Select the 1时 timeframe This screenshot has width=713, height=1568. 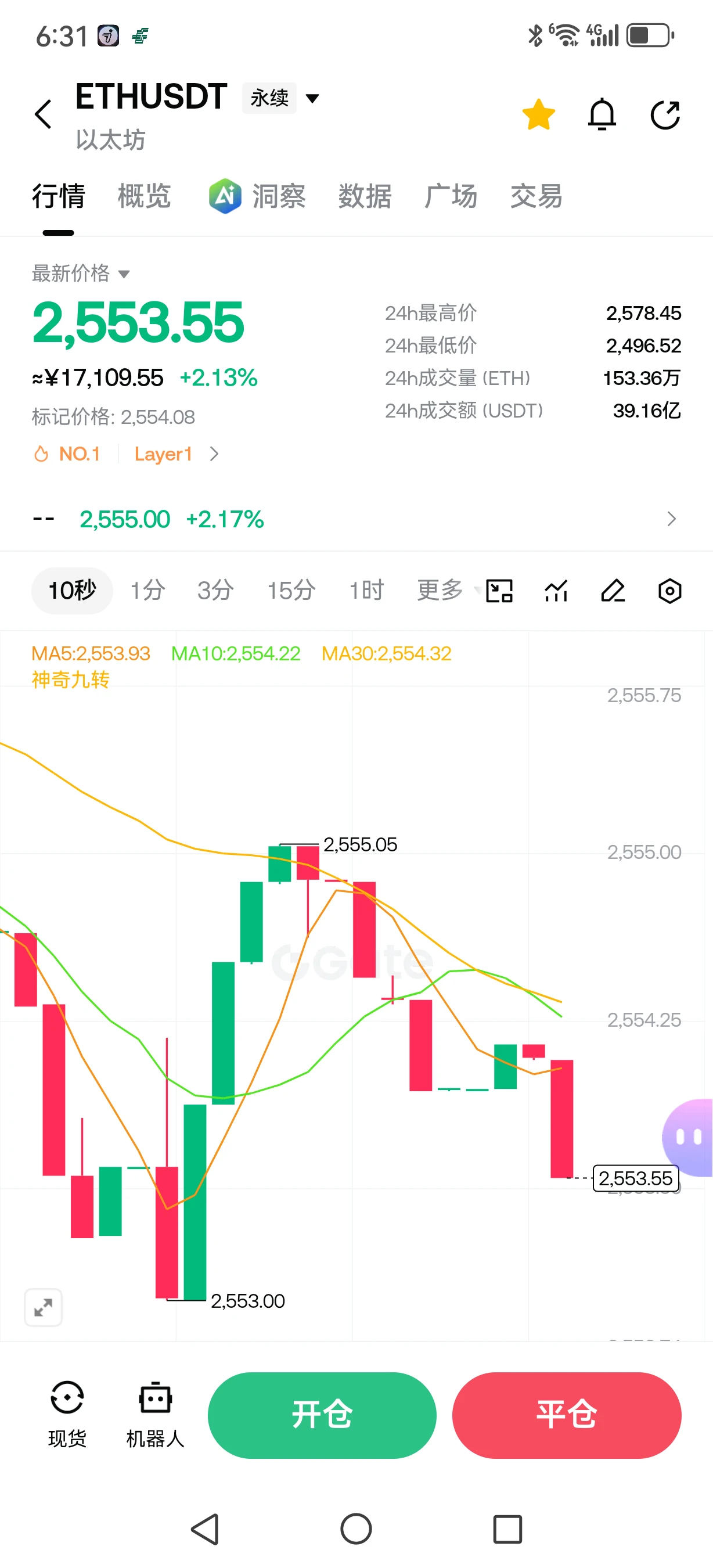coord(367,591)
